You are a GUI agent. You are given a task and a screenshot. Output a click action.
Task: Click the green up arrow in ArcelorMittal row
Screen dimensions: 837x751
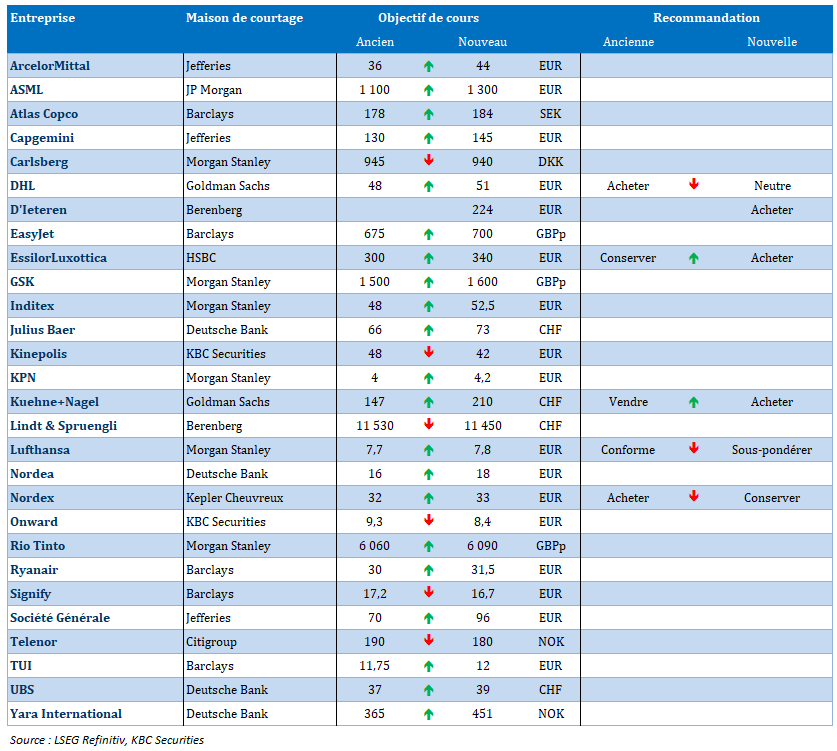pyautogui.click(x=428, y=66)
